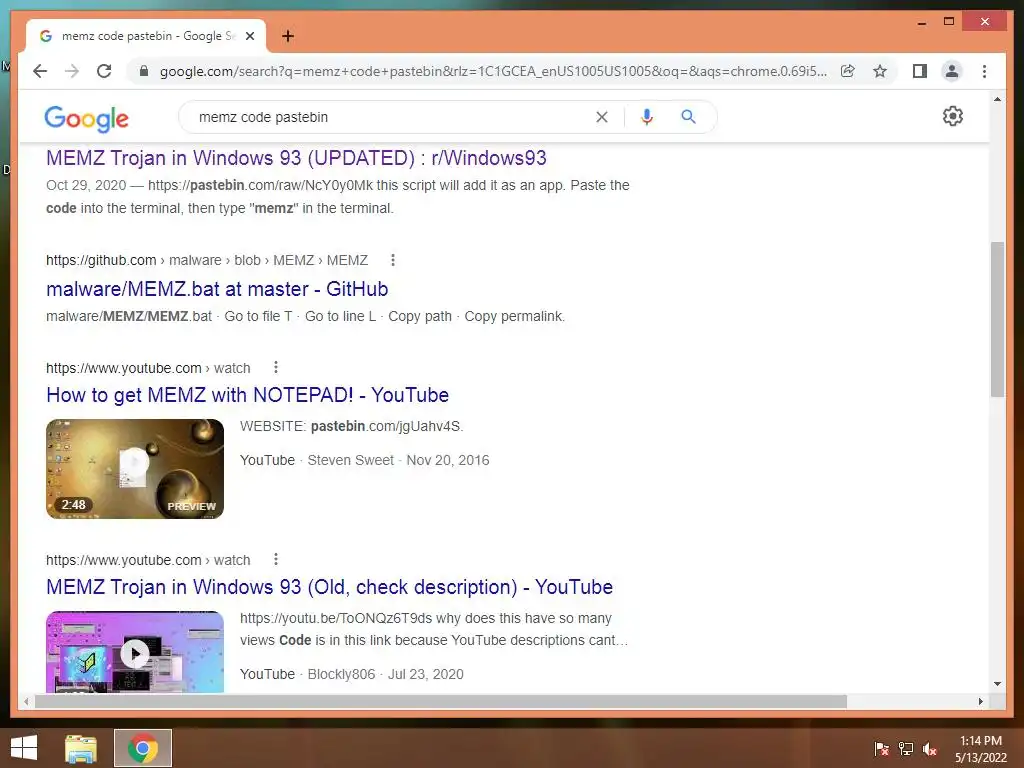Image resolution: width=1024 pixels, height=768 pixels.
Task: Bookmark this page with star icon
Action: [880, 71]
